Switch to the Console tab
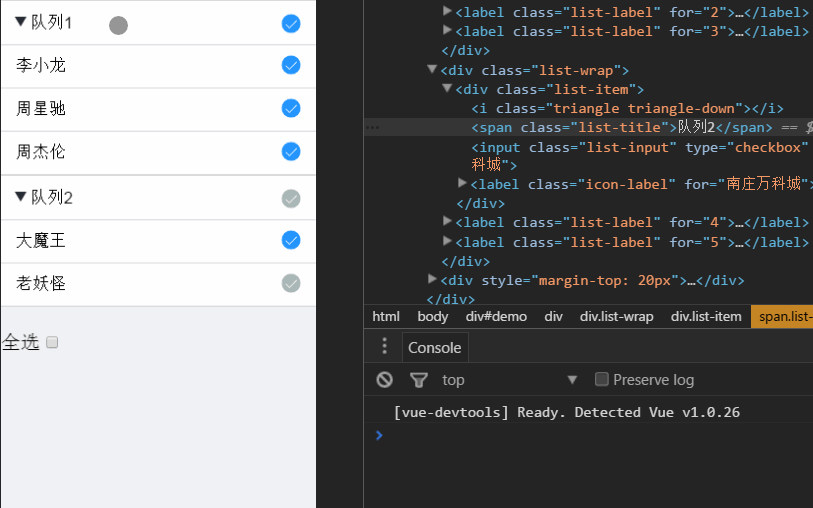 pos(435,347)
